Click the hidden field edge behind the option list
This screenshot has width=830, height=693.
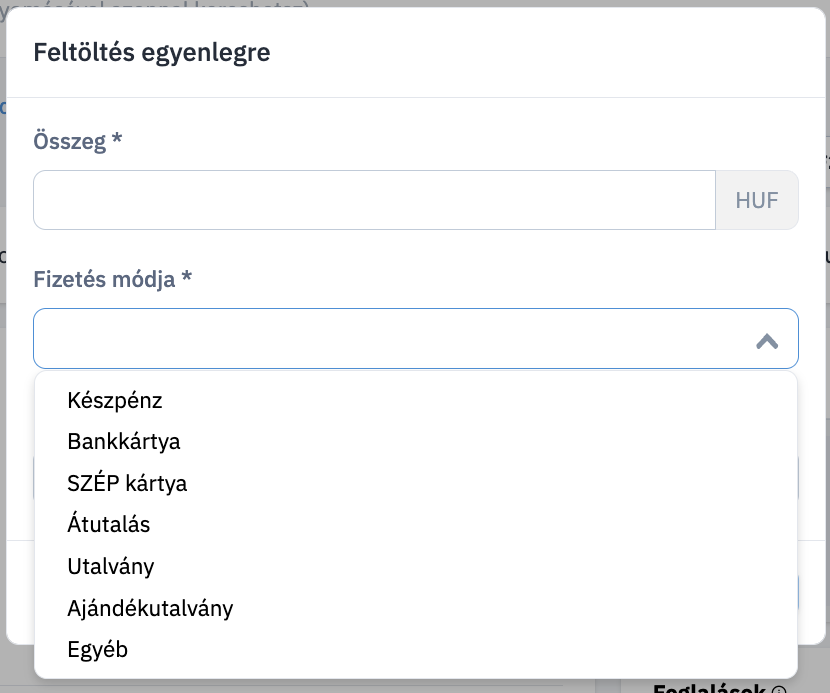(x=798, y=478)
